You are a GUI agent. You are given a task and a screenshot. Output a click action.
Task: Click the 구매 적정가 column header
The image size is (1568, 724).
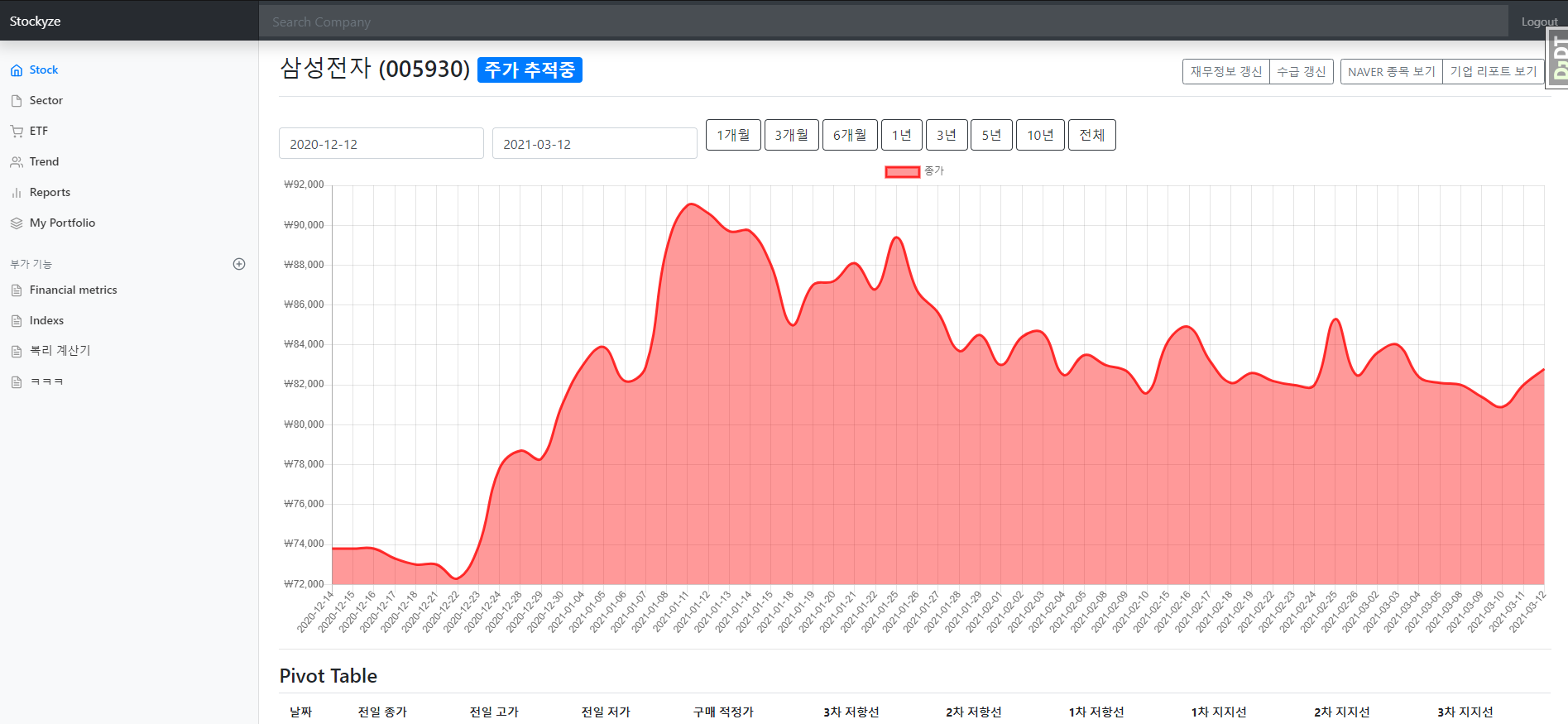tap(723, 712)
